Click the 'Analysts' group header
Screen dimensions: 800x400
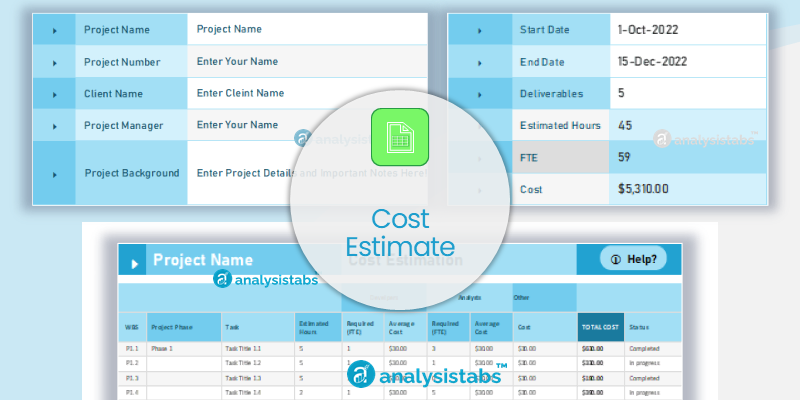(469, 297)
